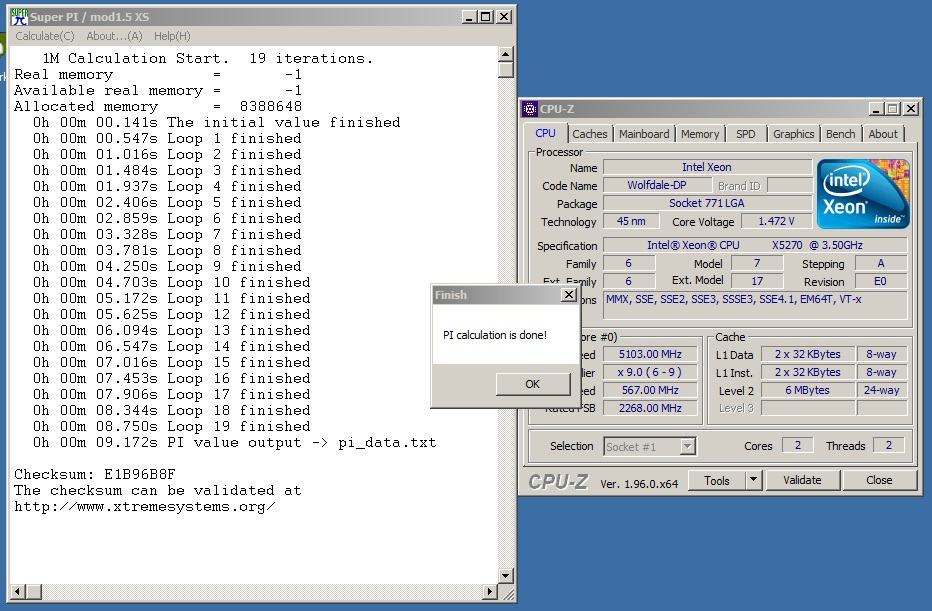Switch to the SPD tab in CPU-Z
This screenshot has height=611, width=932.
[x=745, y=134]
